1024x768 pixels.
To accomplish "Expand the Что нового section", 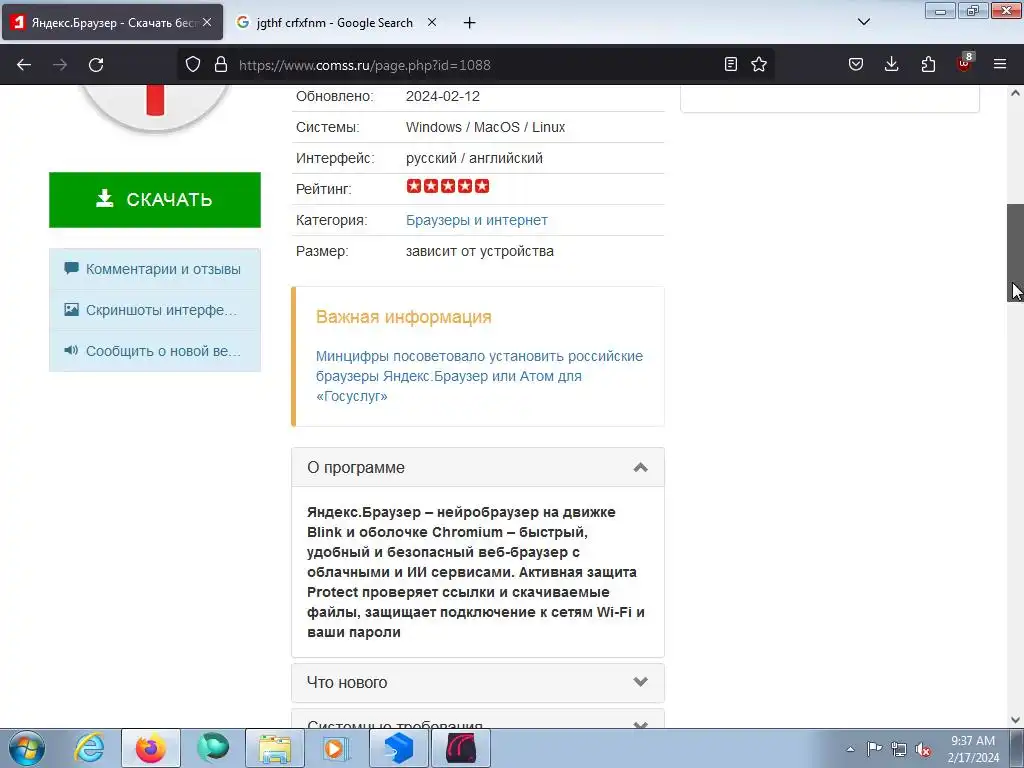I will click(478, 682).
